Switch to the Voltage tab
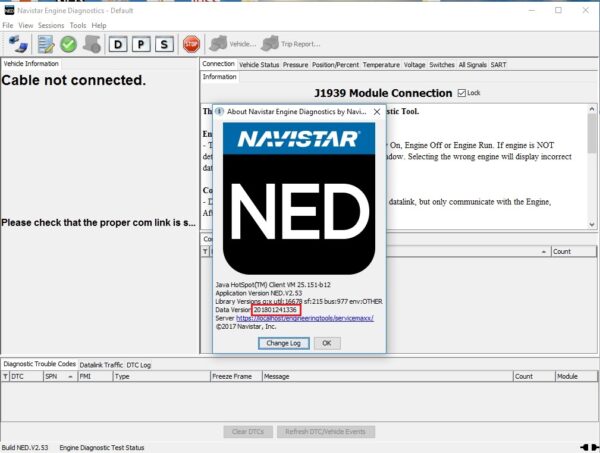Screen dimensions: 600x453 tap(414, 65)
